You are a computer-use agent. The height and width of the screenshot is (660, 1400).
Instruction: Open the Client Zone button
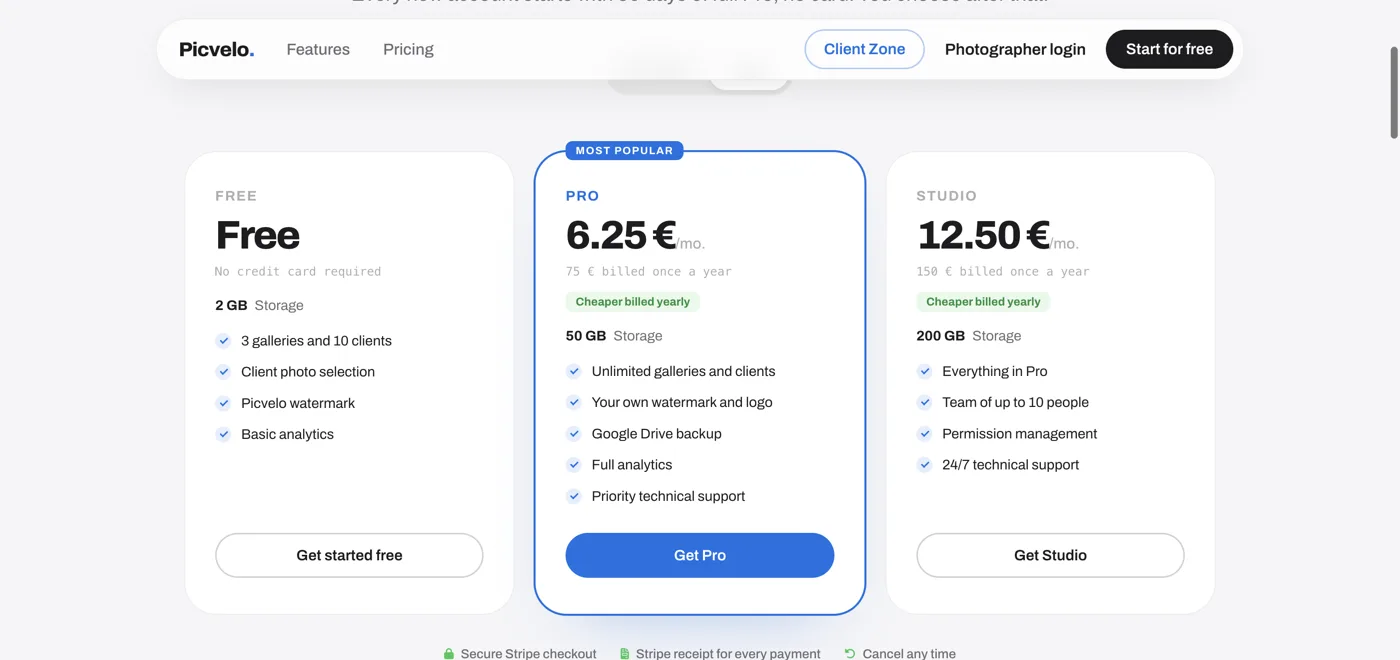864,49
